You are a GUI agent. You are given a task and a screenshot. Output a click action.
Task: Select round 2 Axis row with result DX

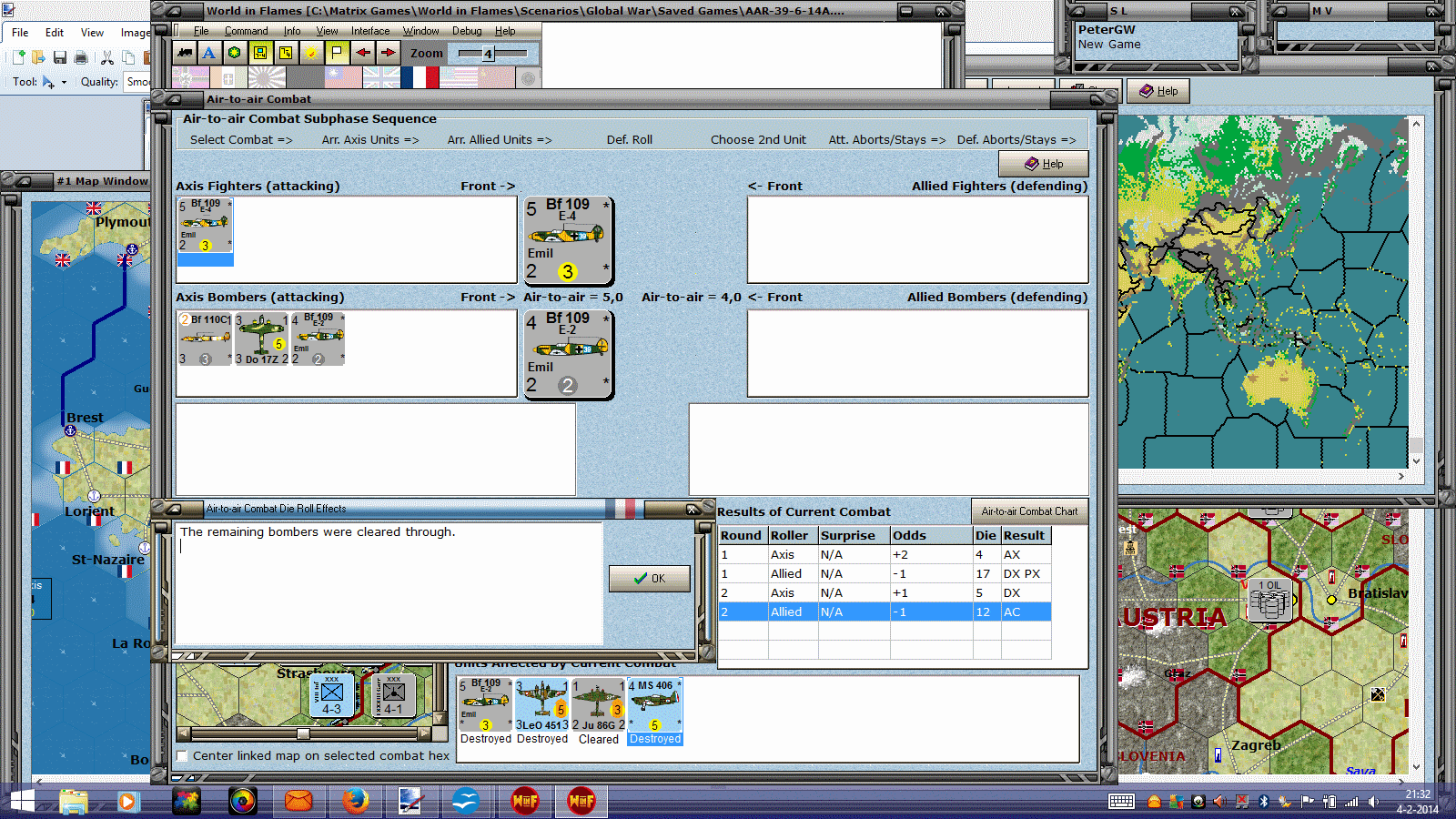point(885,592)
